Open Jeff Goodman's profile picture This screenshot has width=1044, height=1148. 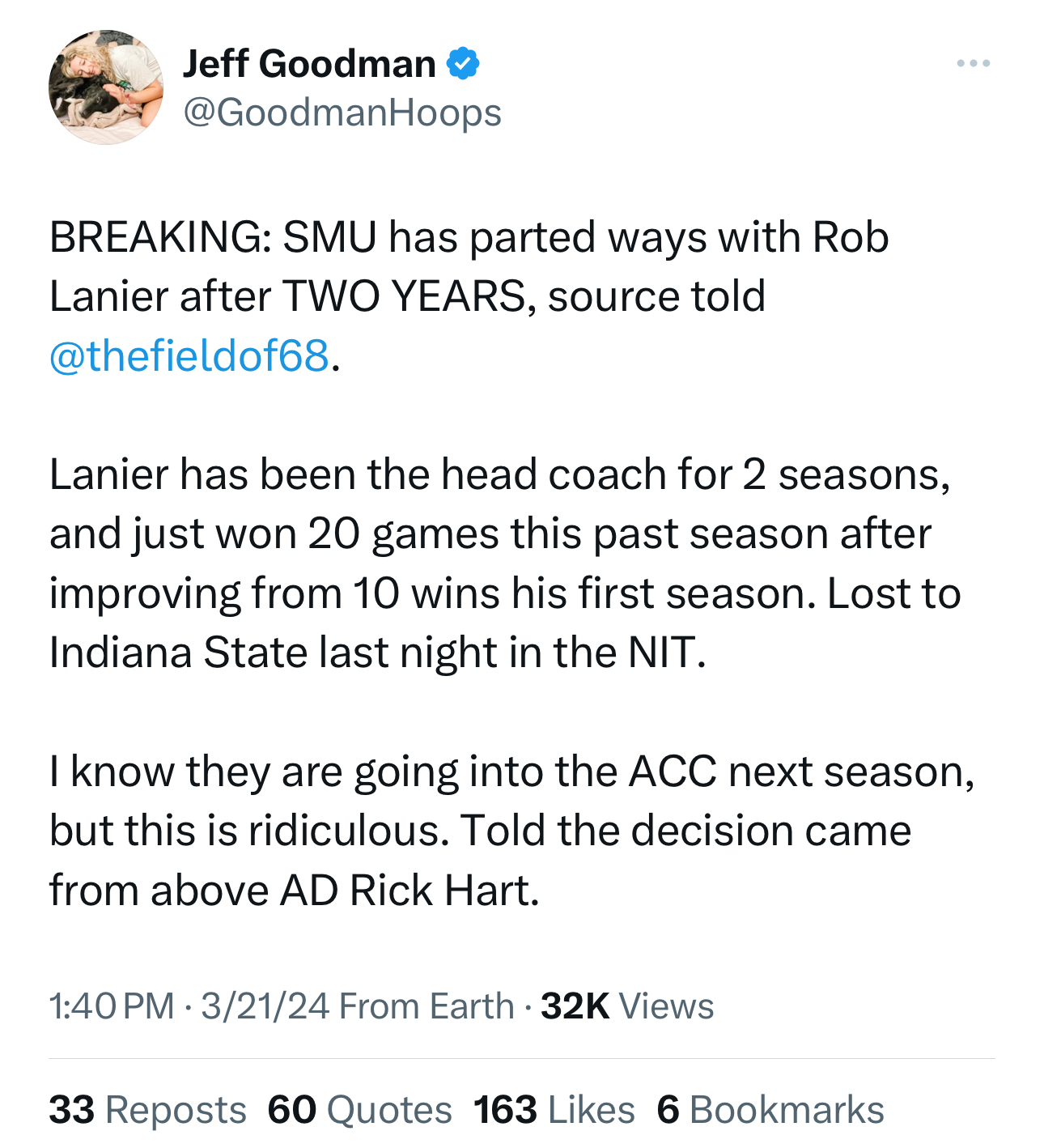105,87
